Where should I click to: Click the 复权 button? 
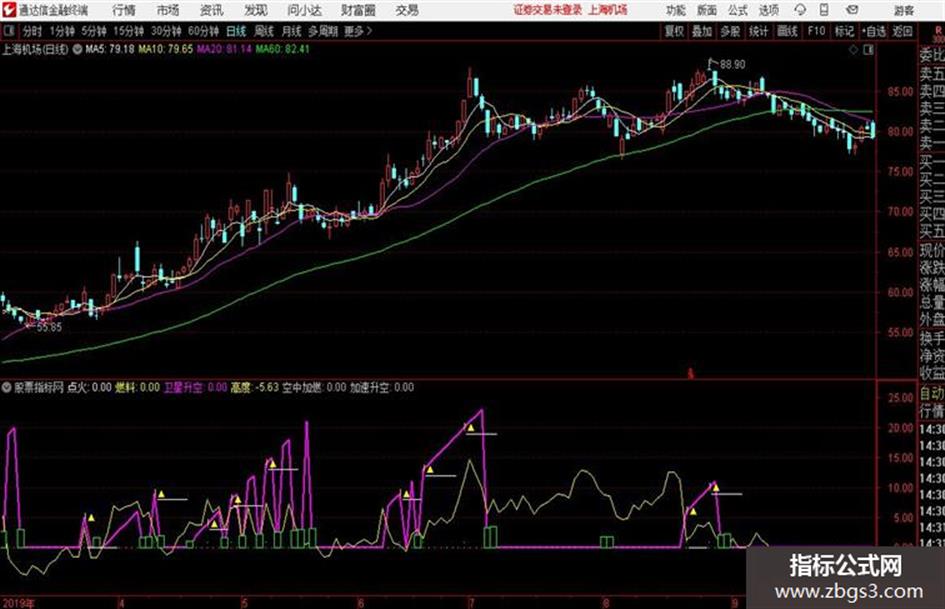[x=674, y=31]
